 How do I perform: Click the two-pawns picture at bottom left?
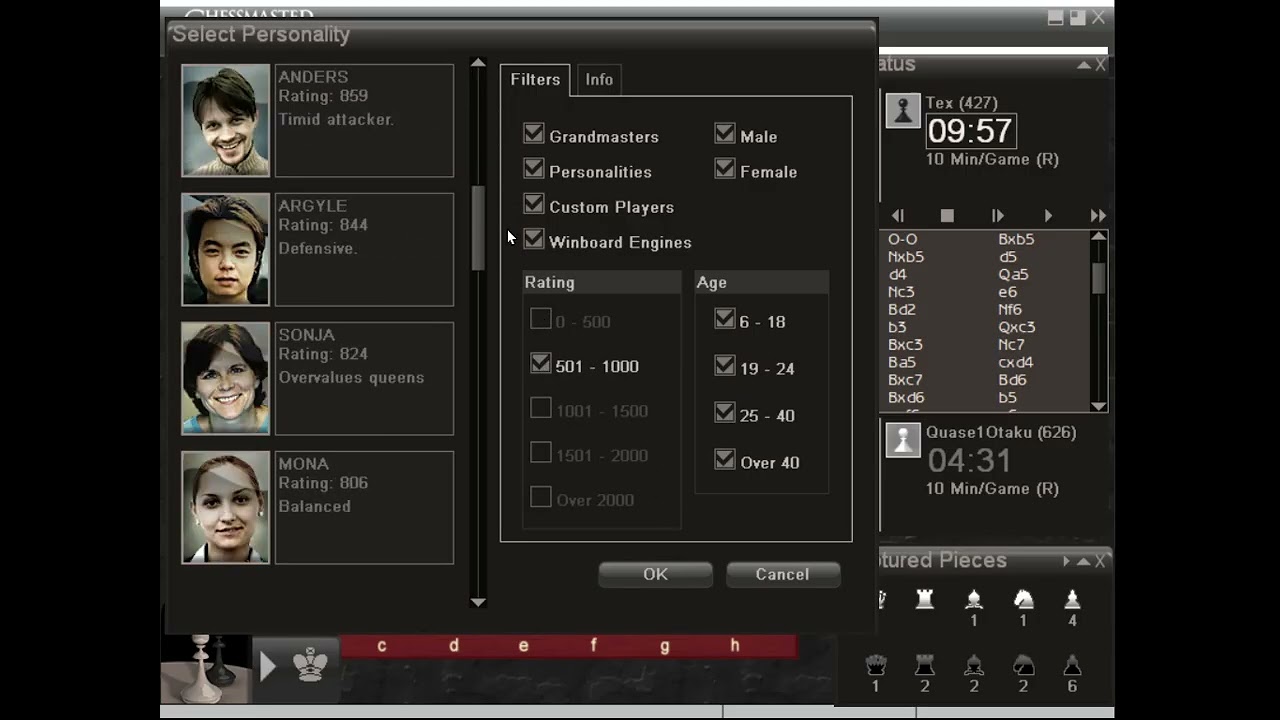(x=206, y=668)
